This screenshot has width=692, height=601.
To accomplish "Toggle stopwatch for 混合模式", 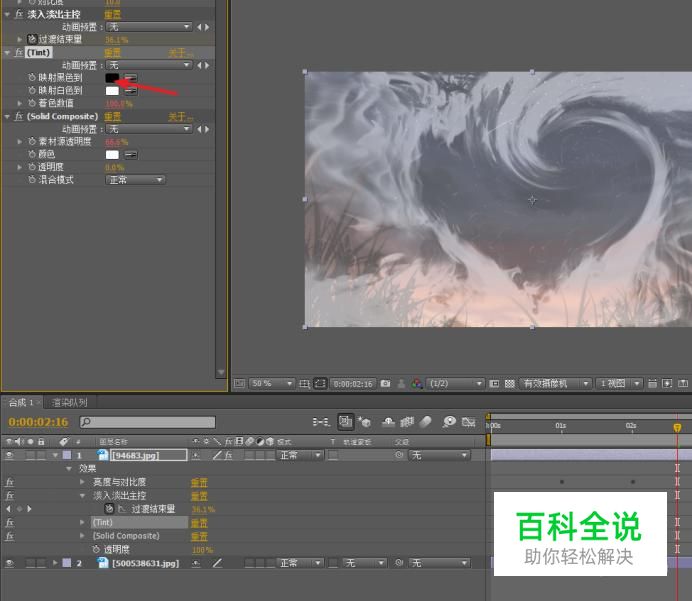I will pos(32,180).
